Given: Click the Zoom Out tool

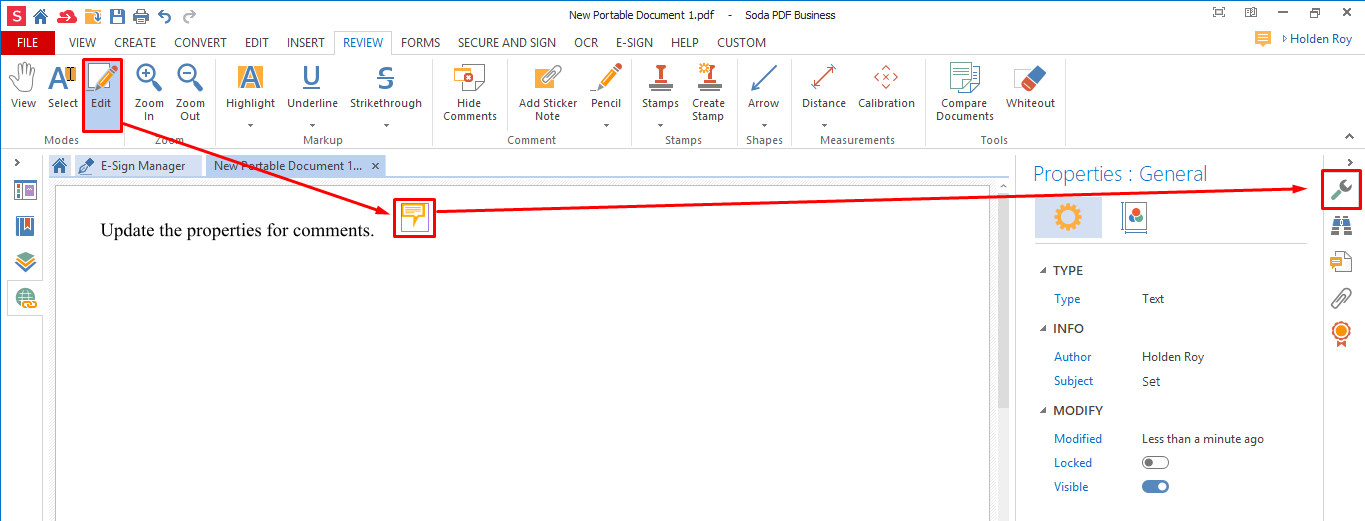Looking at the screenshot, I should (x=190, y=92).
